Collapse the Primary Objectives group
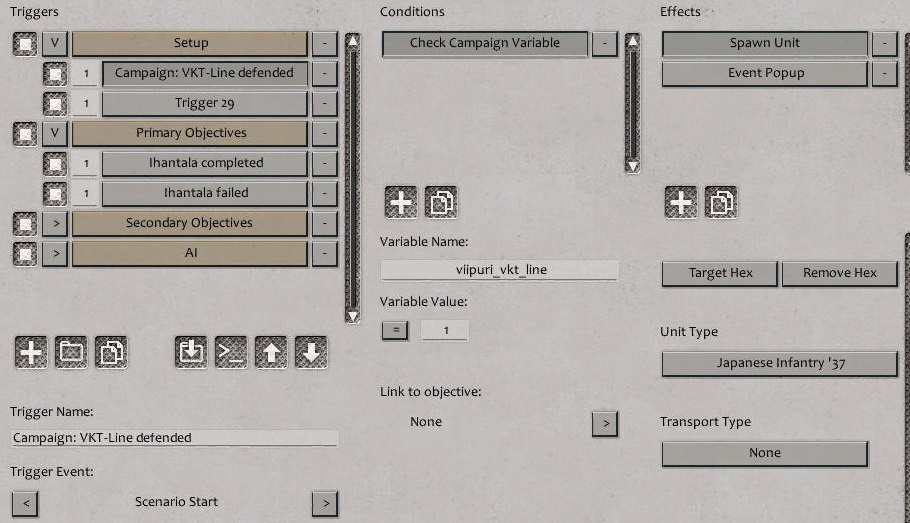The width and height of the screenshot is (910, 523). coord(56,133)
